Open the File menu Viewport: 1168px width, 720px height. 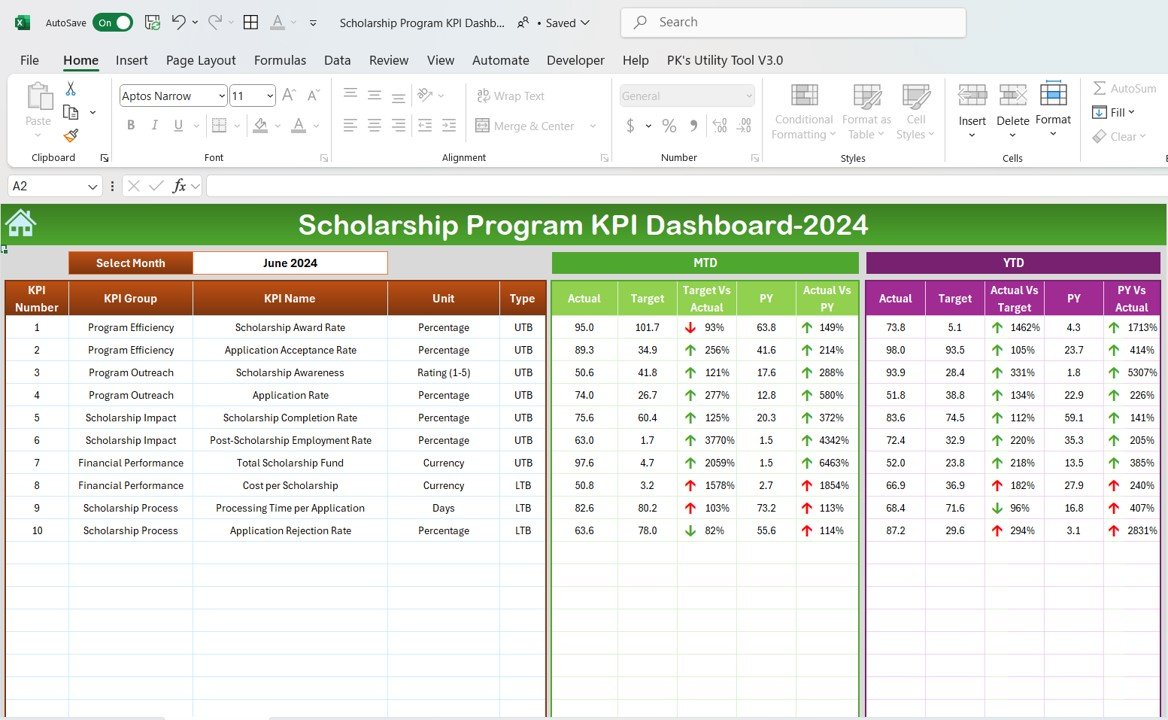point(30,60)
